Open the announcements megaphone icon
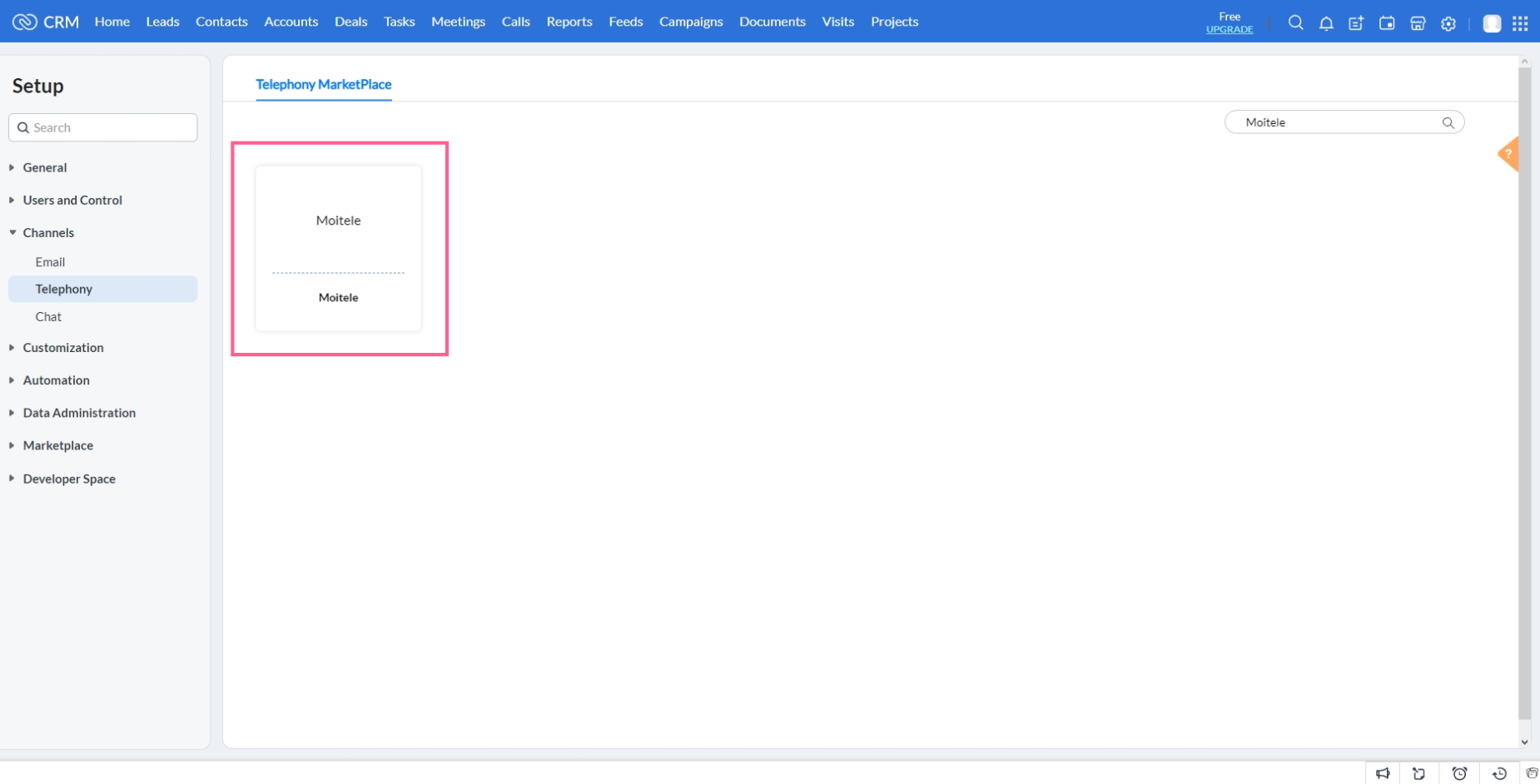The height and width of the screenshot is (784, 1540). [x=1383, y=773]
